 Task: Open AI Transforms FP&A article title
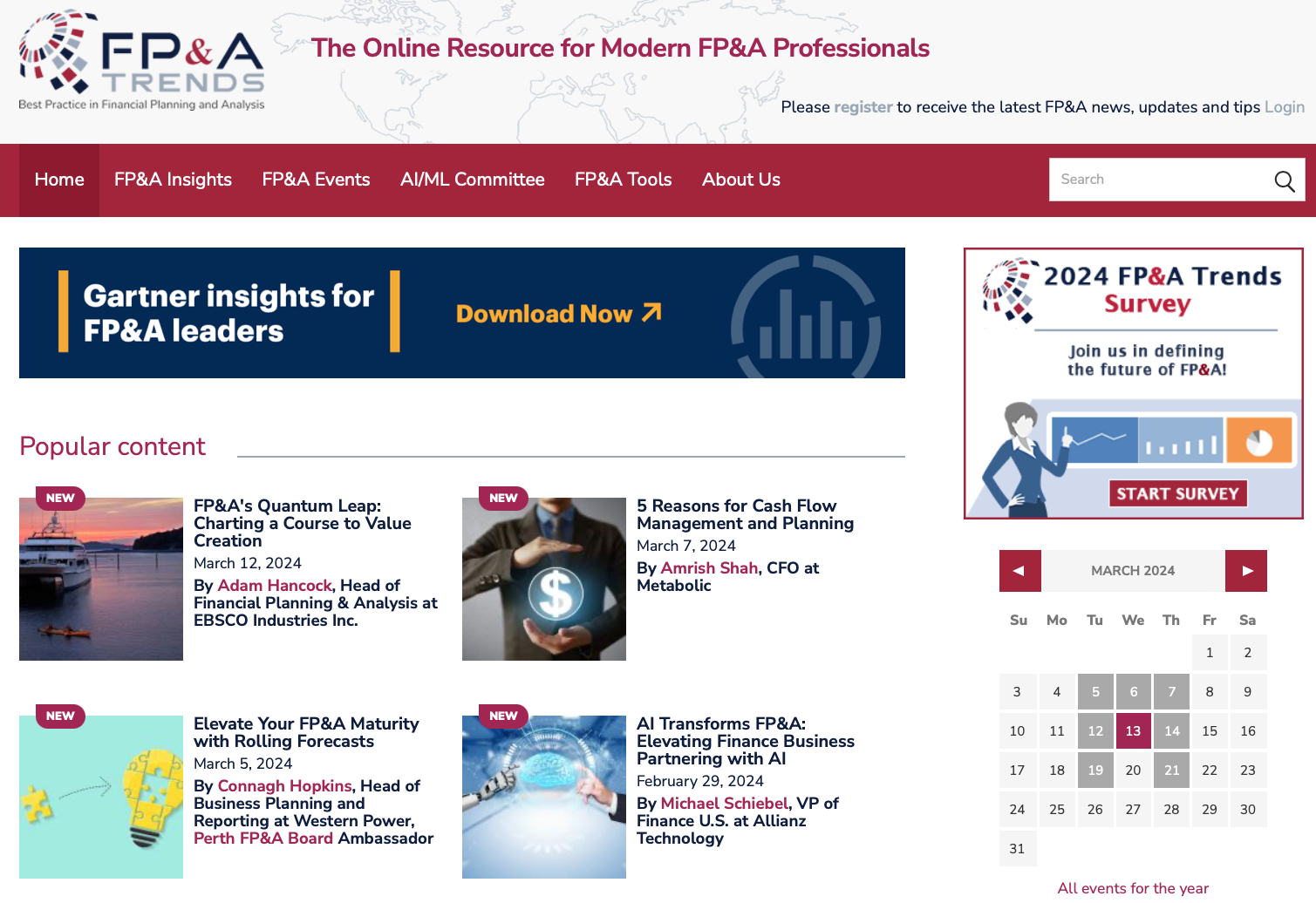click(x=746, y=741)
